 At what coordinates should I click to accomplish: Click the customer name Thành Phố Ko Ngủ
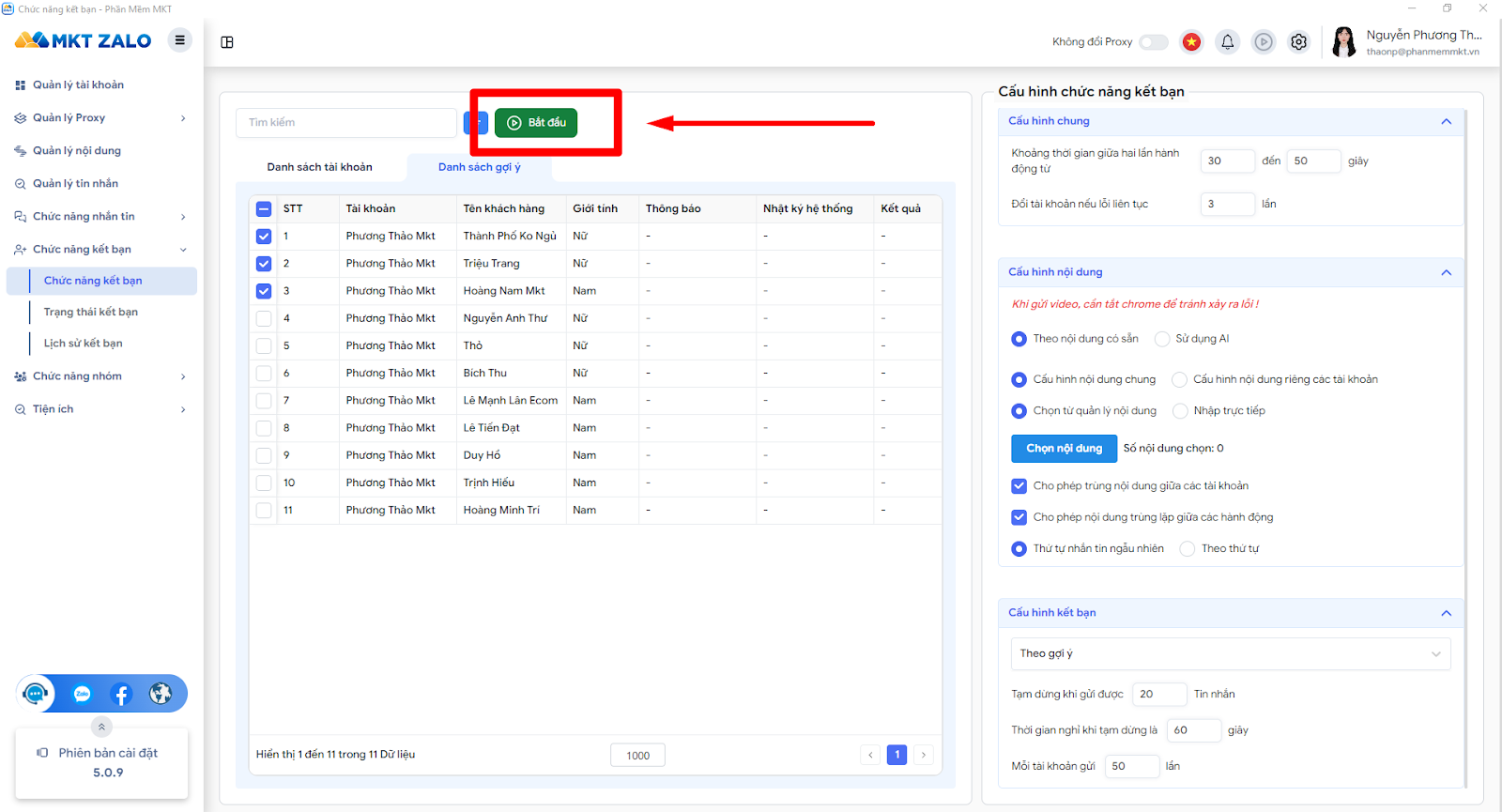click(510, 237)
